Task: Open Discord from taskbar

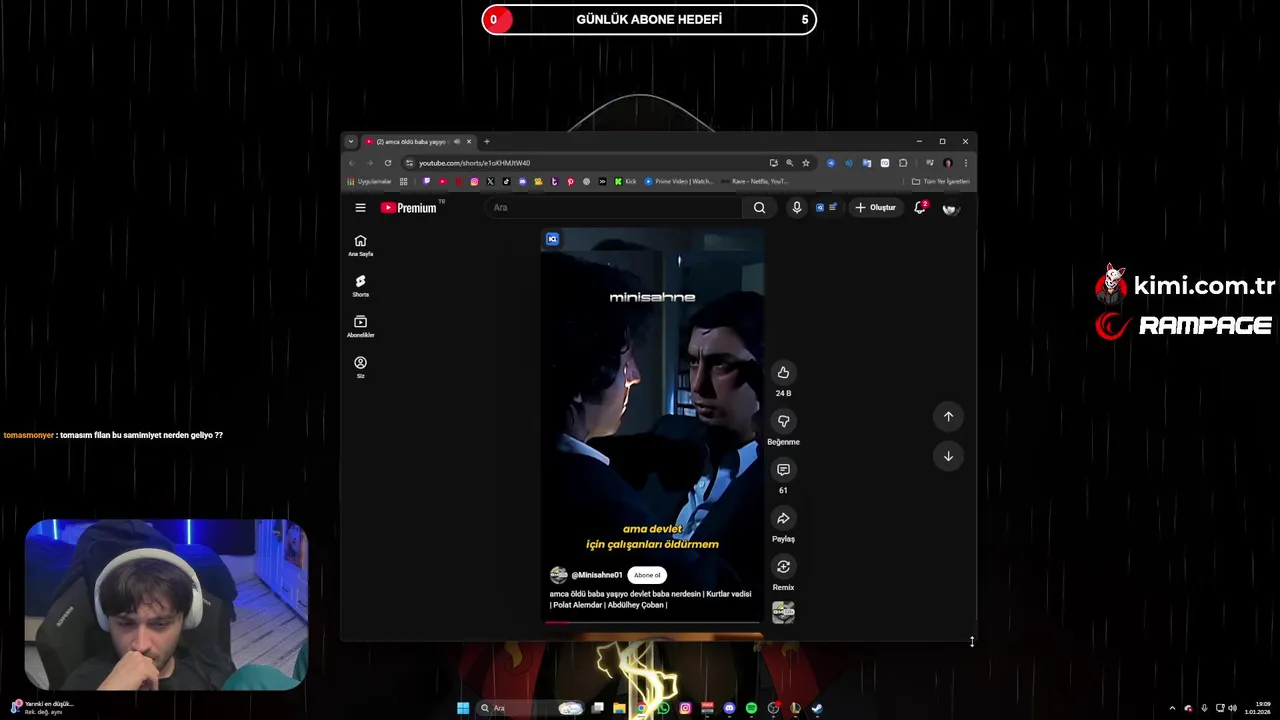Action: (x=729, y=708)
